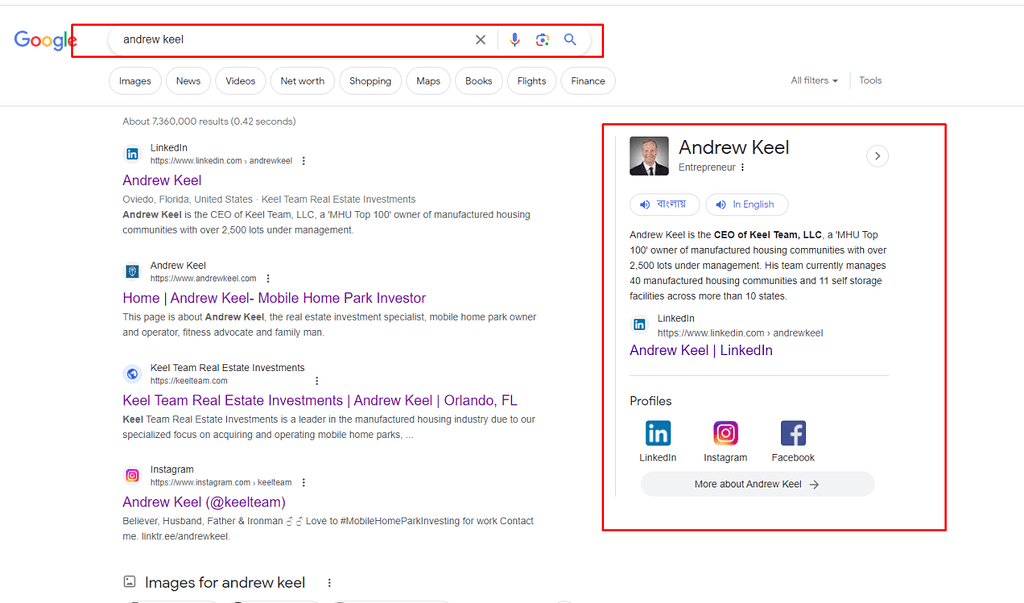Focus the search field containing andrew keel
1024x603 pixels.
tap(294, 40)
